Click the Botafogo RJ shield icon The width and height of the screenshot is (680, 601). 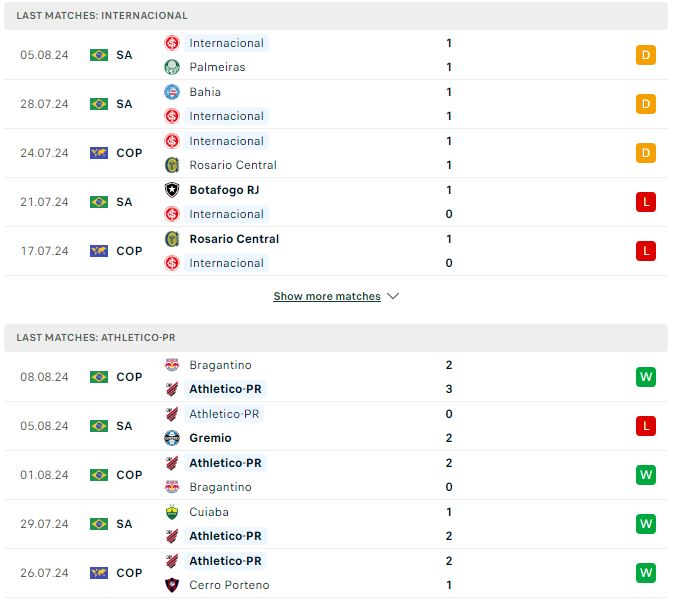pyautogui.click(x=172, y=190)
